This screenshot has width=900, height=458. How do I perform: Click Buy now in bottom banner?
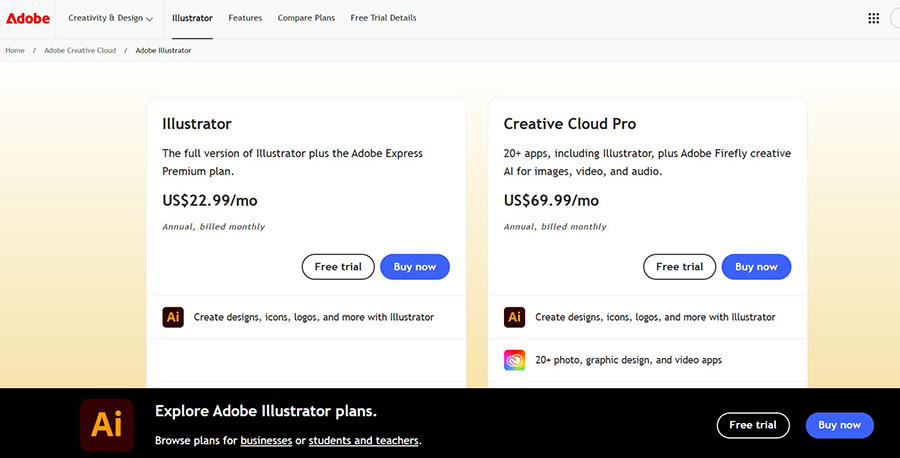(840, 425)
